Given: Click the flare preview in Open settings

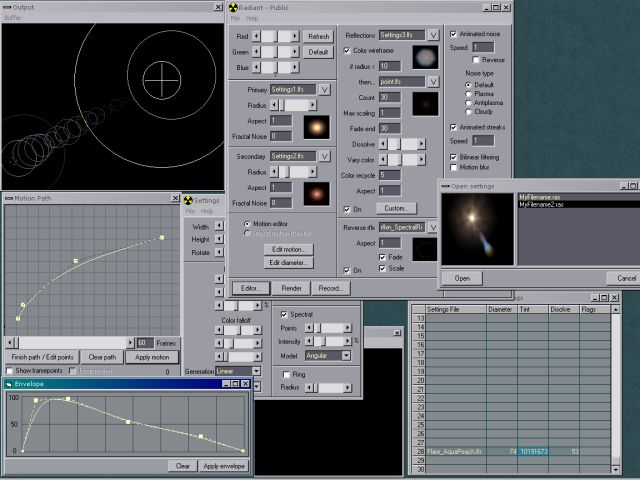Looking at the screenshot, I should point(476,230).
